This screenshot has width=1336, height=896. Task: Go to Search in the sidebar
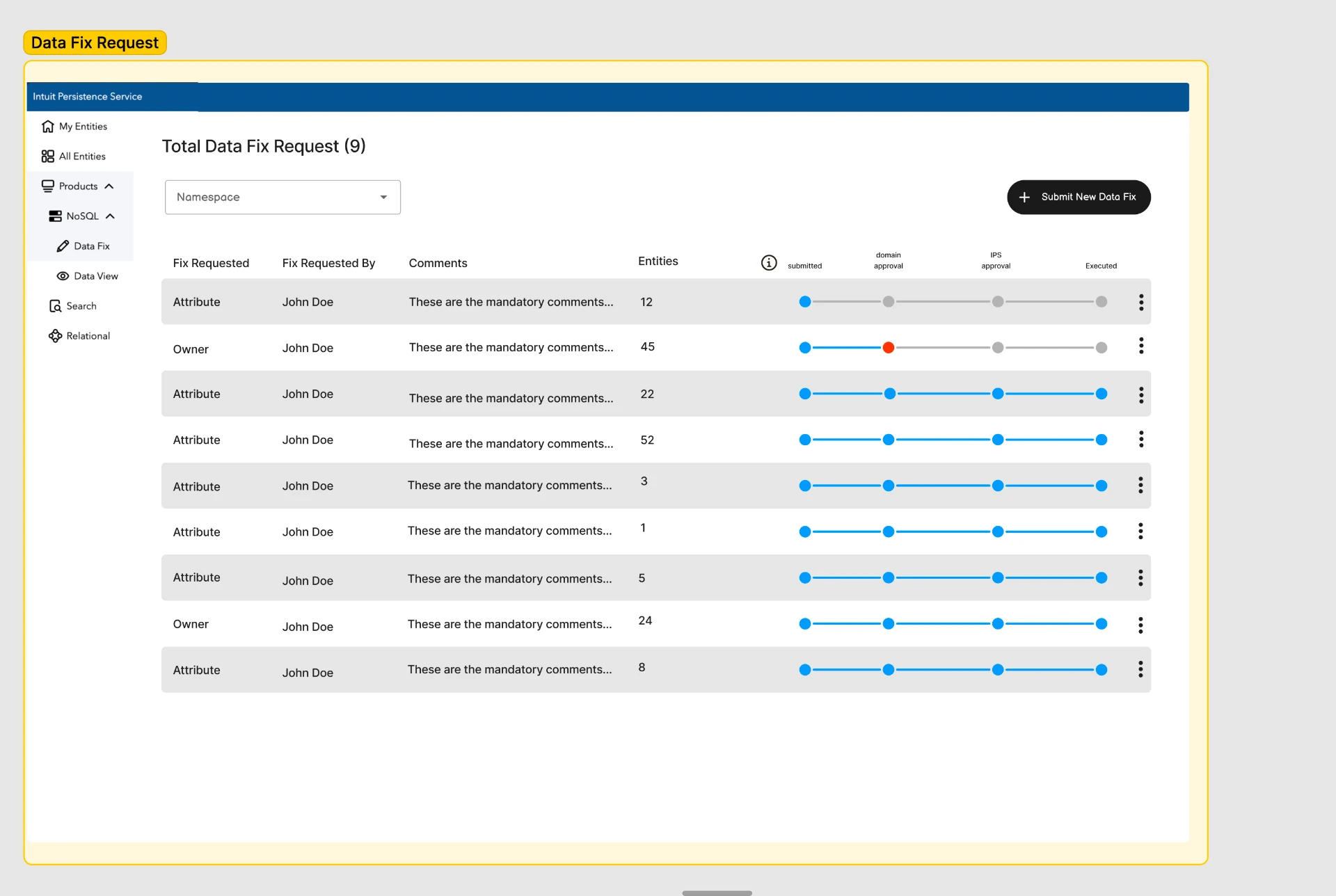pyautogui.click(x=81, y=306)
